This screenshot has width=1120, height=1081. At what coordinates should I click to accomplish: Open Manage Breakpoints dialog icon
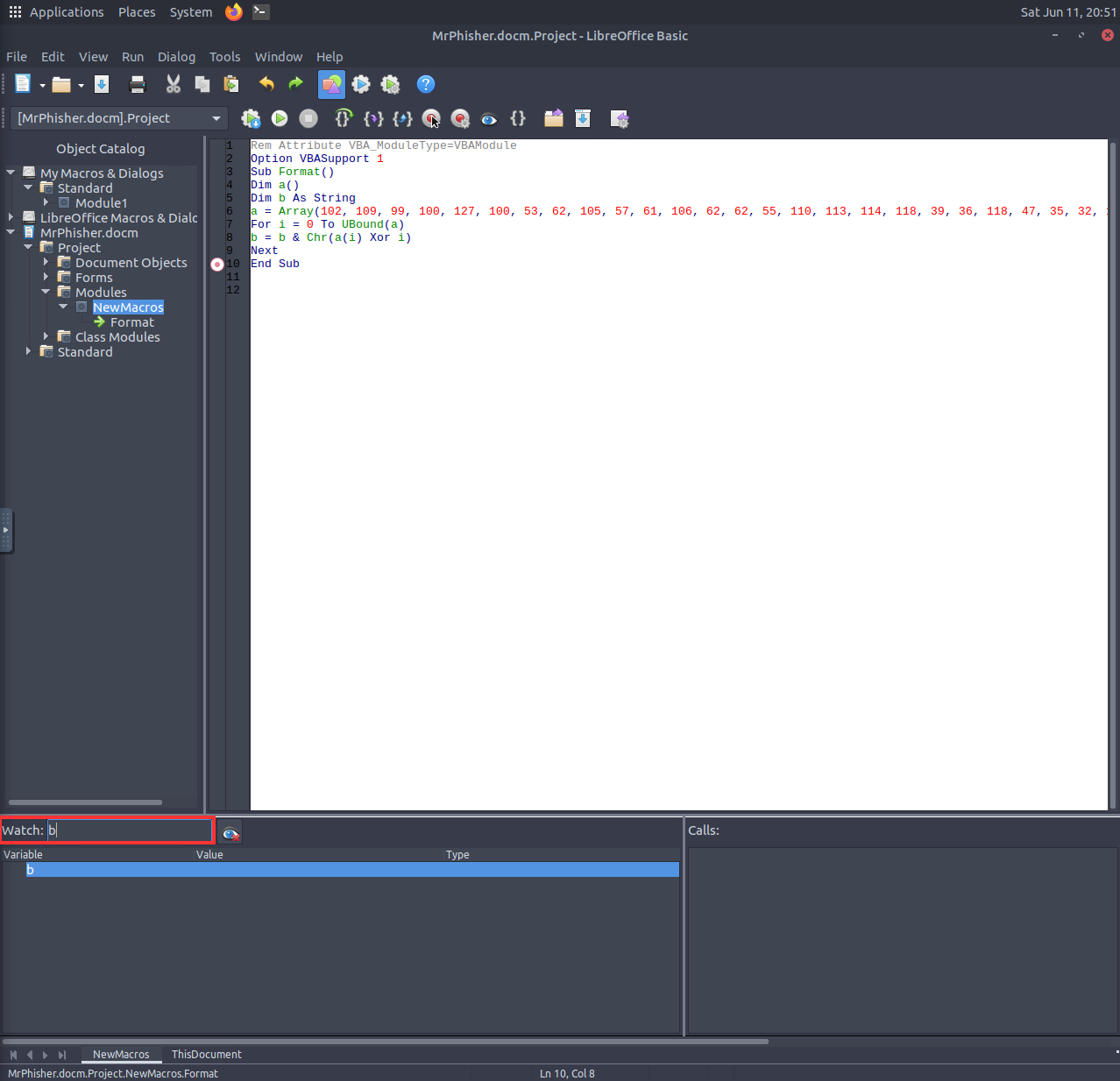tap(460, 118)
